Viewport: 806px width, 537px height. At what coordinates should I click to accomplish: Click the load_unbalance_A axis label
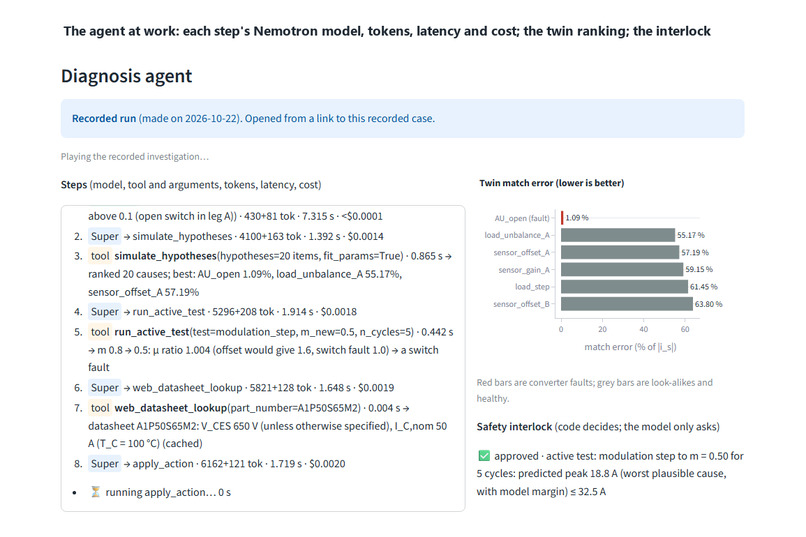click(x=517, y=235)
